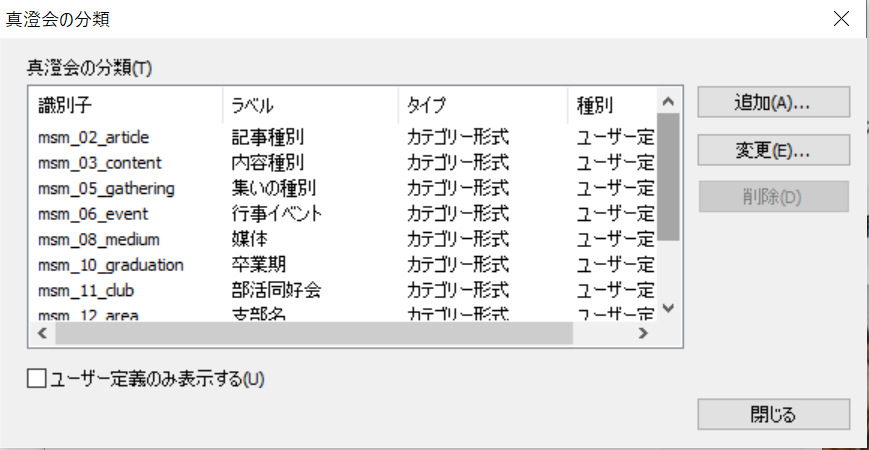
Task: Click the 追加(A)... button
Action: point(773,102)
